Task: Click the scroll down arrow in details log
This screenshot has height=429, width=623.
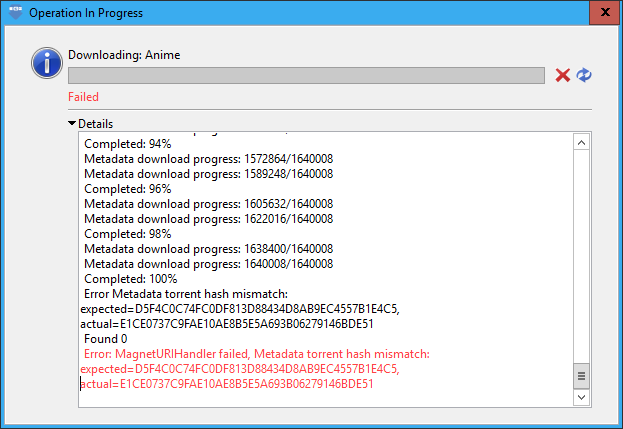Action: (581, 397)
